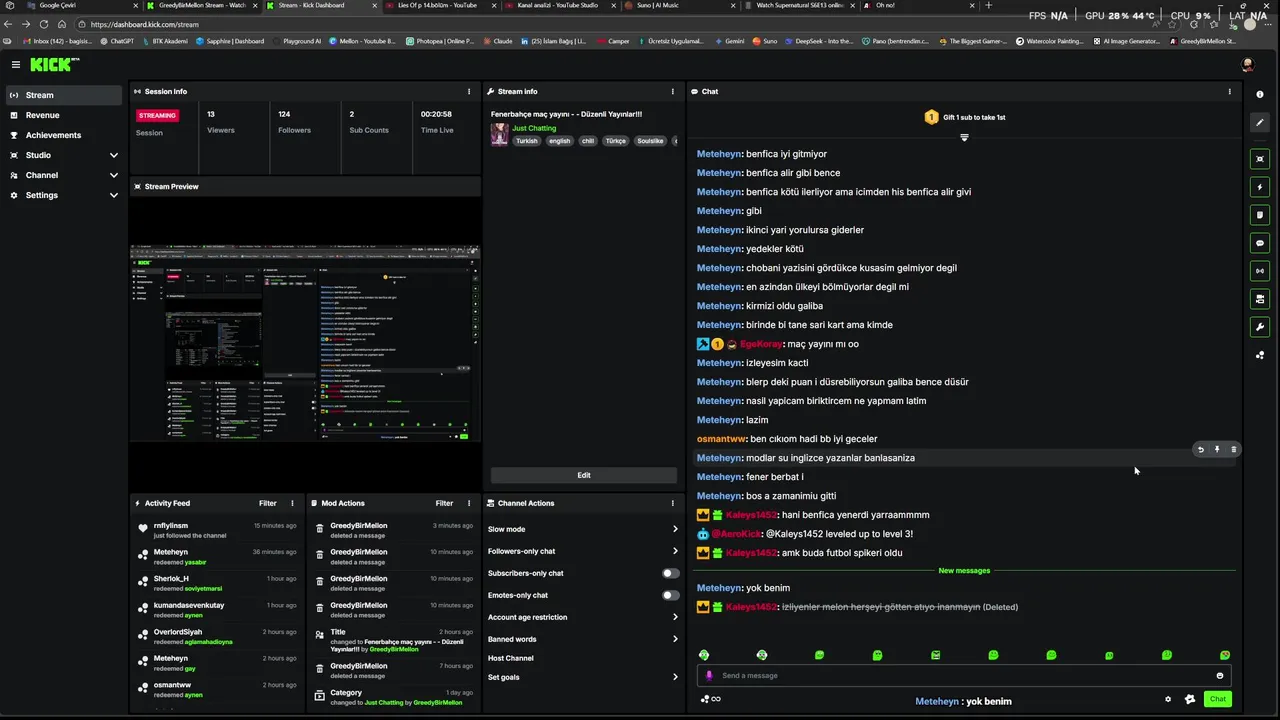Image resolution: width=1280 pixels, height=720 pixels.
Task: Click the pin icon on hovered chat message
Action: [1217, 450]
